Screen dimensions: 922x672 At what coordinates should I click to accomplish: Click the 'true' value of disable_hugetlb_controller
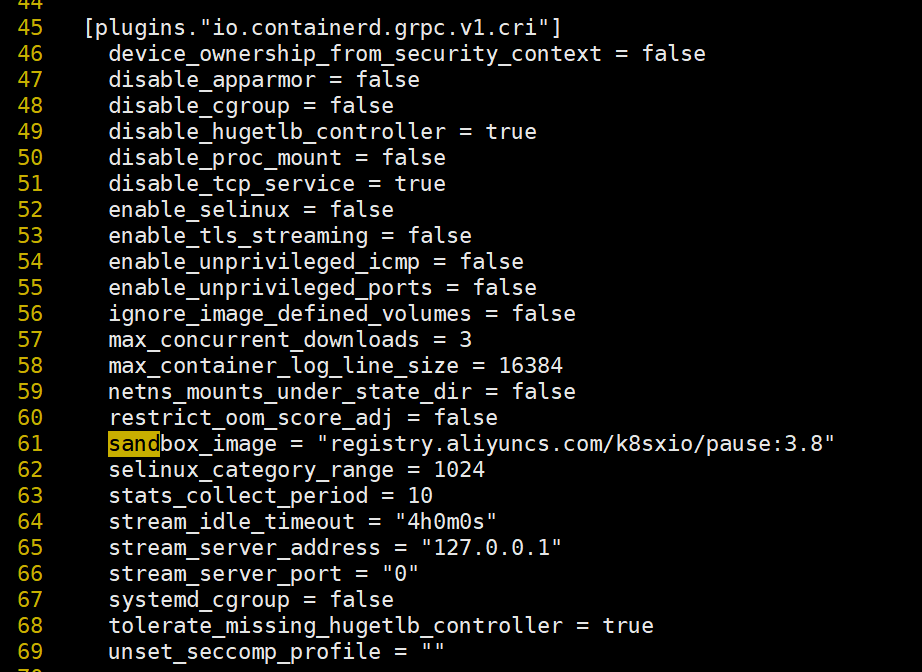pos(511,132)
